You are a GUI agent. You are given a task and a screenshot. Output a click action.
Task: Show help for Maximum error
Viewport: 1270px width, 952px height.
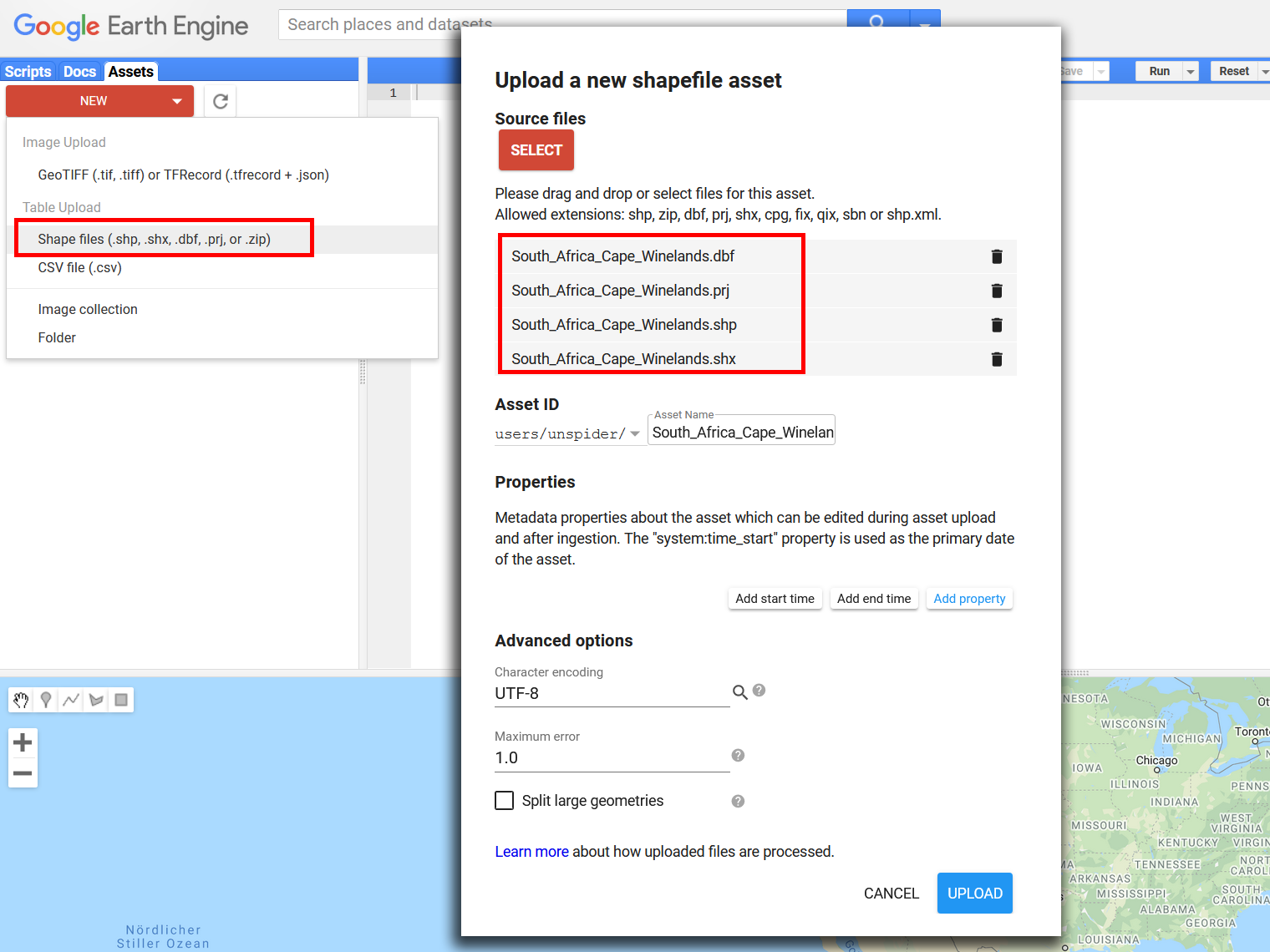click(738, 756)
